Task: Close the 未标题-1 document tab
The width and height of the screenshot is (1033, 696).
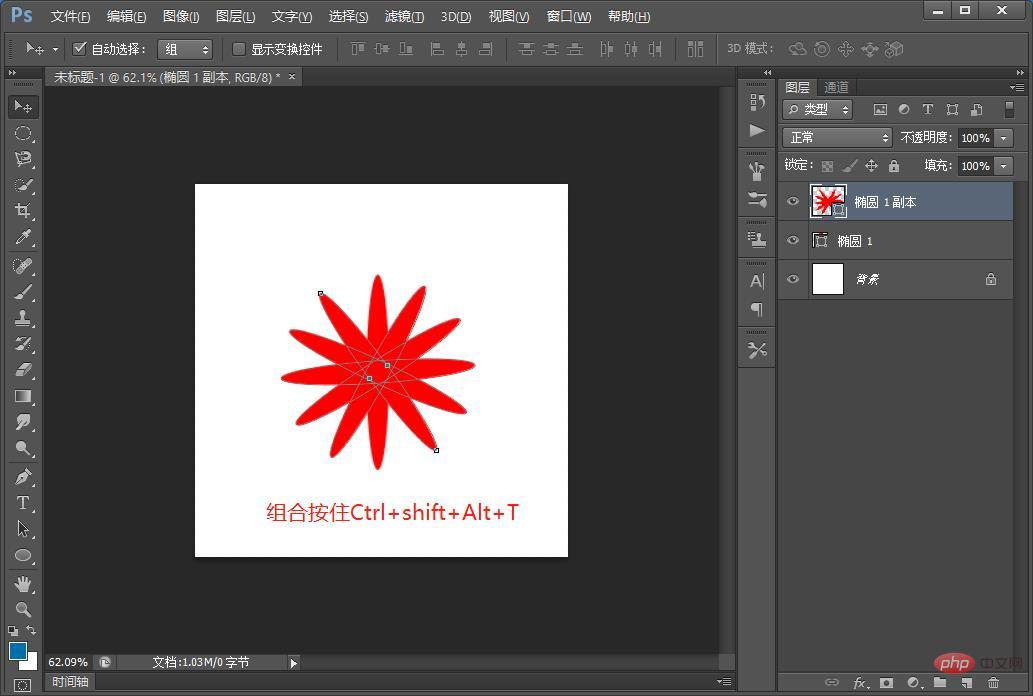Action: pyautogui.click(x=292, y=76)
